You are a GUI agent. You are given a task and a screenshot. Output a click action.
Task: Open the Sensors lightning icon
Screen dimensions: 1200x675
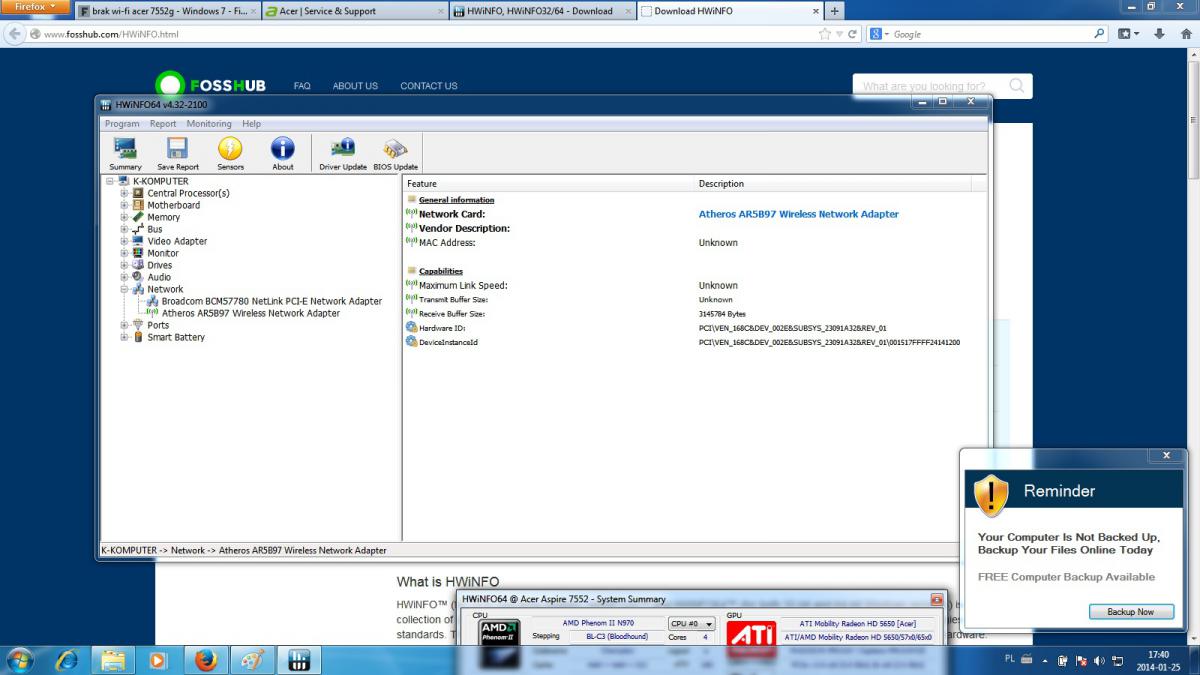[230, 154]
